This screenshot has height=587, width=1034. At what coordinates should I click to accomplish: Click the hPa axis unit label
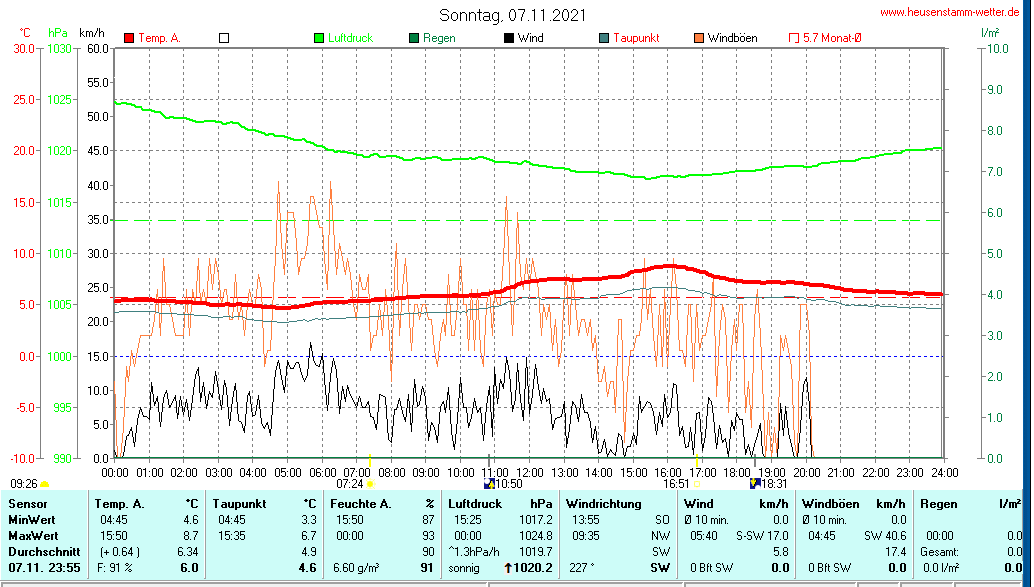point(57,33)
